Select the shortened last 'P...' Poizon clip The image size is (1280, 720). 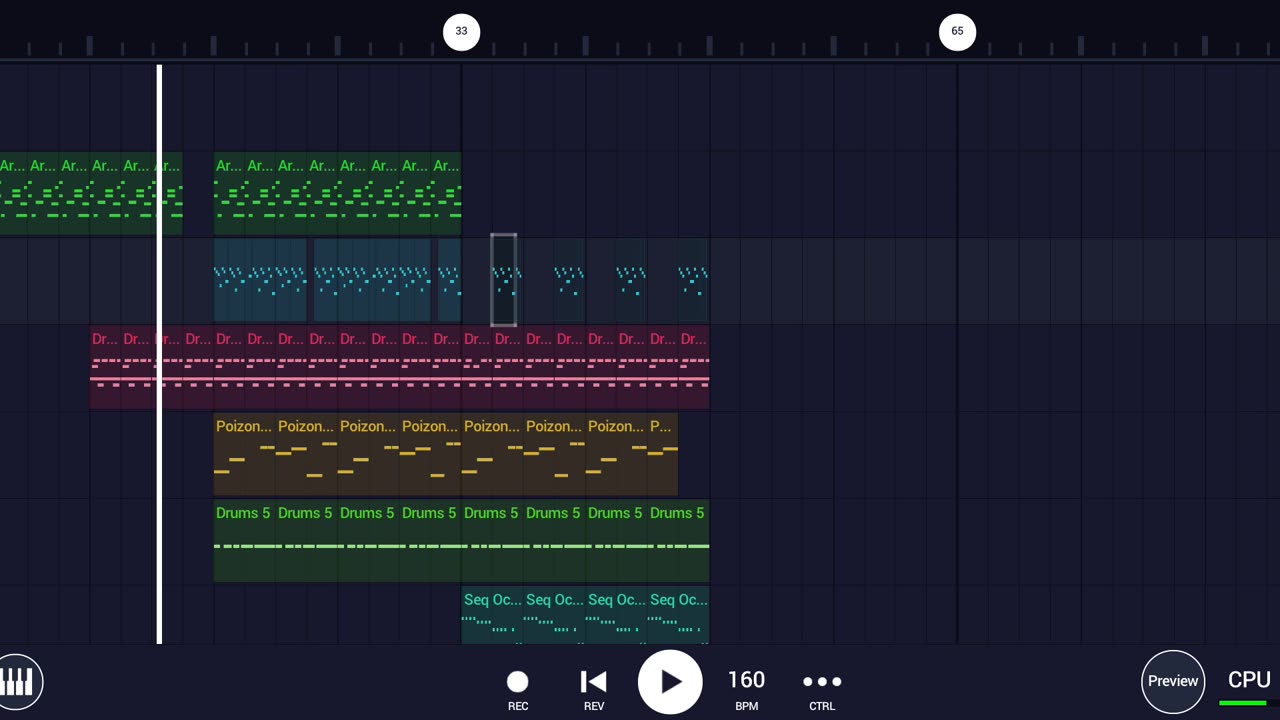[663, 454]
